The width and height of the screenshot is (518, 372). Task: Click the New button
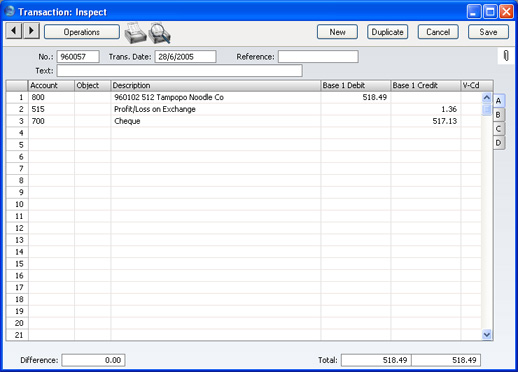337,32
